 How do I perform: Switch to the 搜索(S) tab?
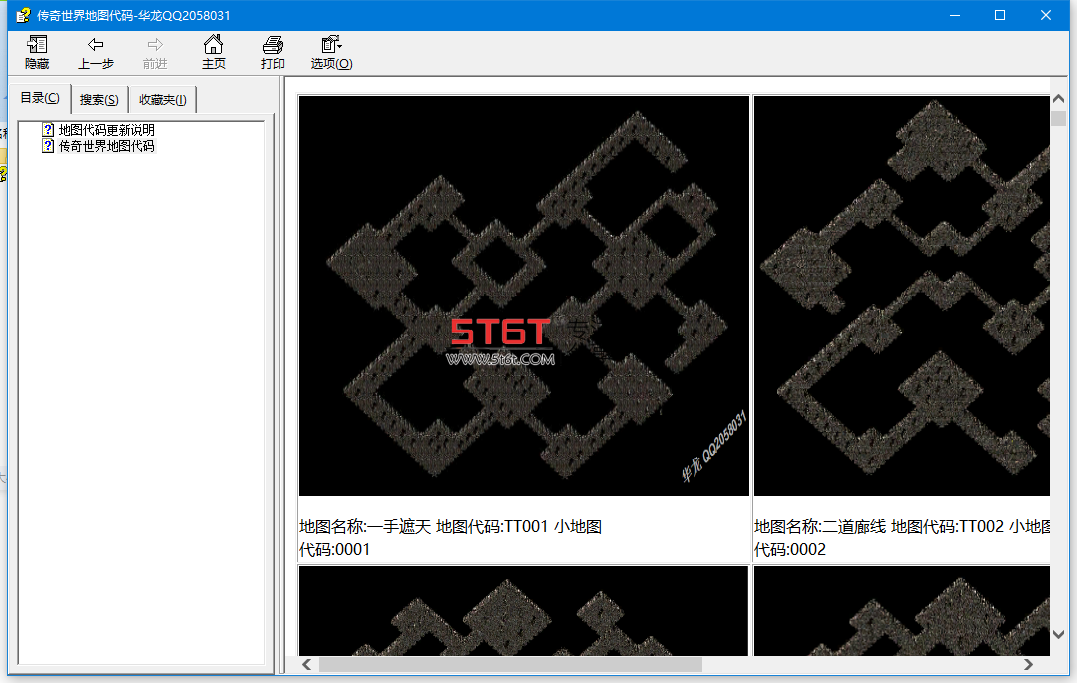point(99,100)
